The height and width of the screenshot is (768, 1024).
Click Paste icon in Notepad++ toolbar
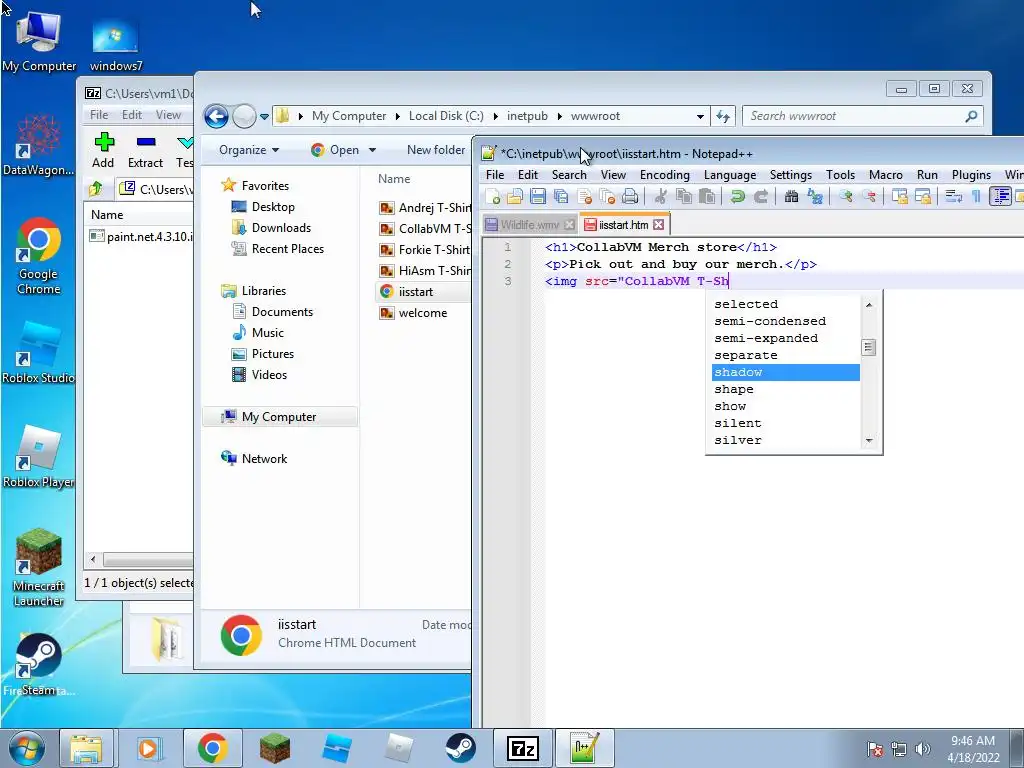coord(707,196)
